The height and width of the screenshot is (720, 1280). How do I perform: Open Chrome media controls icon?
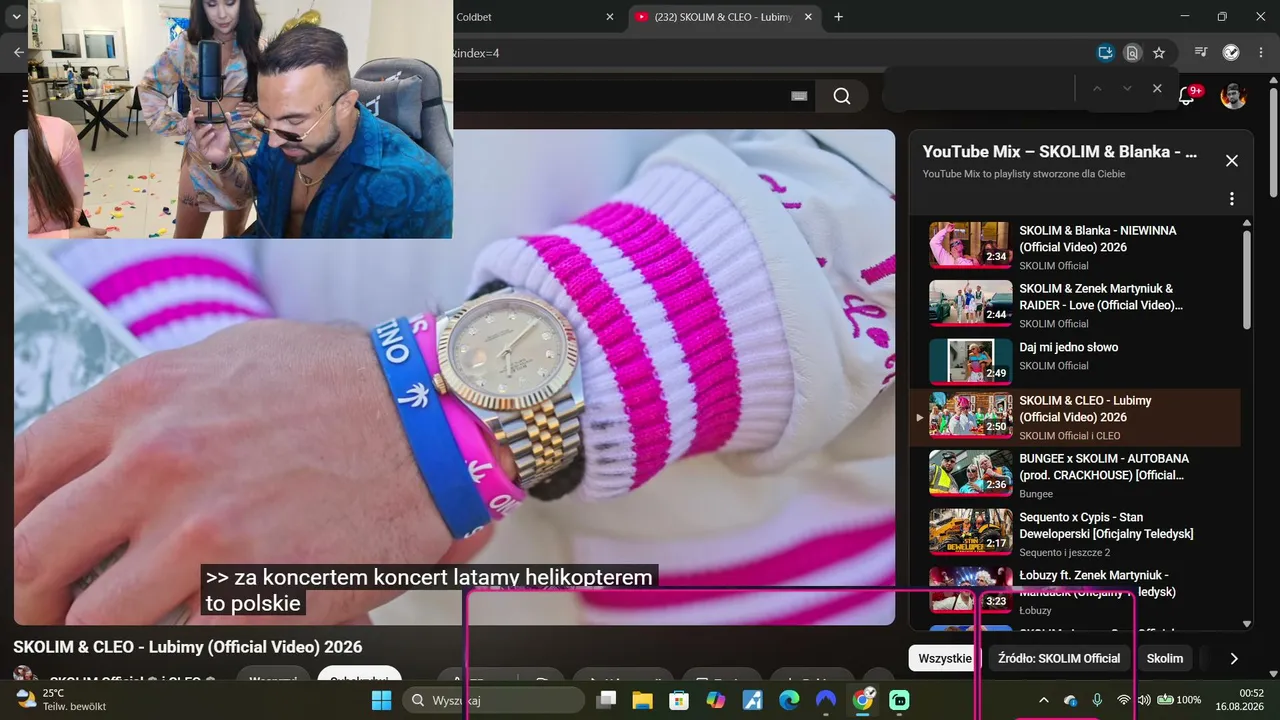coord(1202,53)
